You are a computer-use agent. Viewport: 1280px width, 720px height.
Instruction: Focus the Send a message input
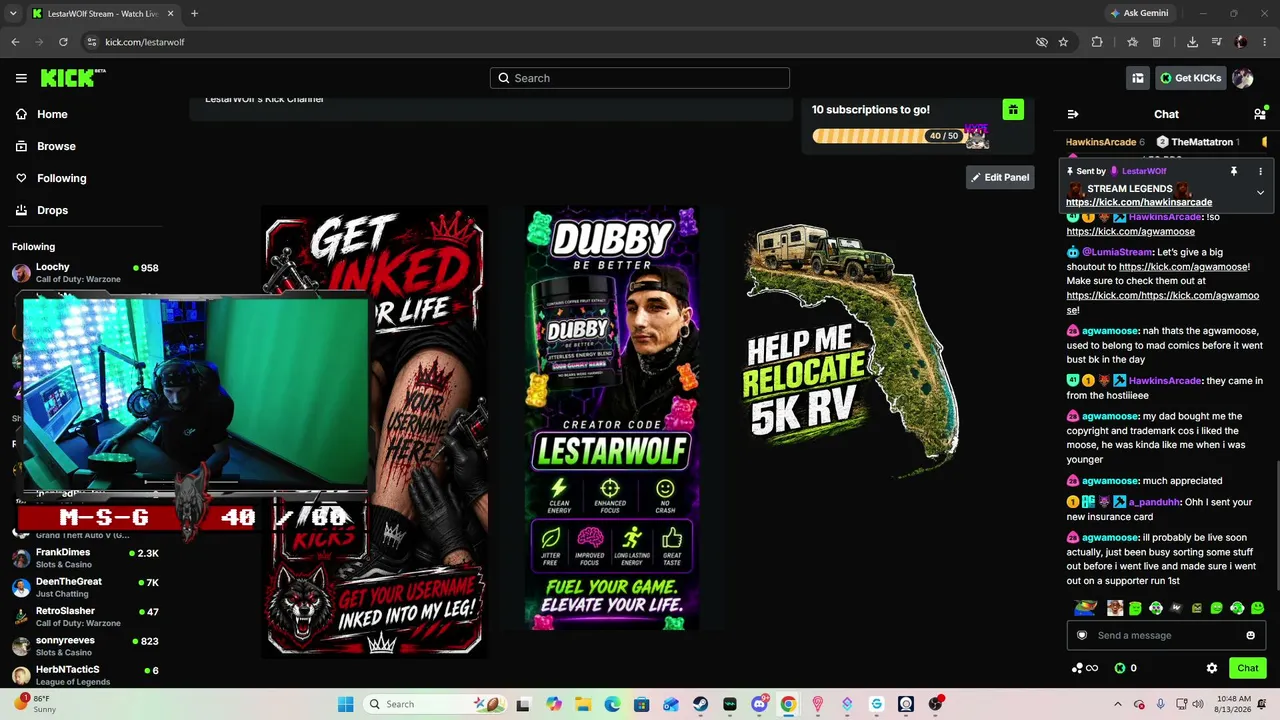pyautogui.click(x=1165, y=635)
